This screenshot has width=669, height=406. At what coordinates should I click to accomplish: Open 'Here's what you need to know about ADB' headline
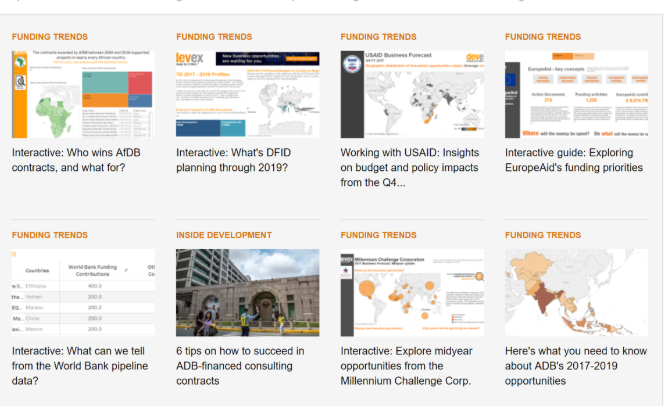pos(576,366)
